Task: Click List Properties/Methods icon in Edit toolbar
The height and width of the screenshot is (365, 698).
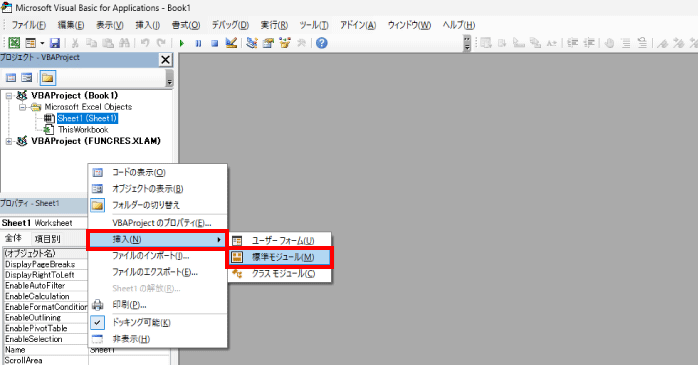Action: [486, 43]
